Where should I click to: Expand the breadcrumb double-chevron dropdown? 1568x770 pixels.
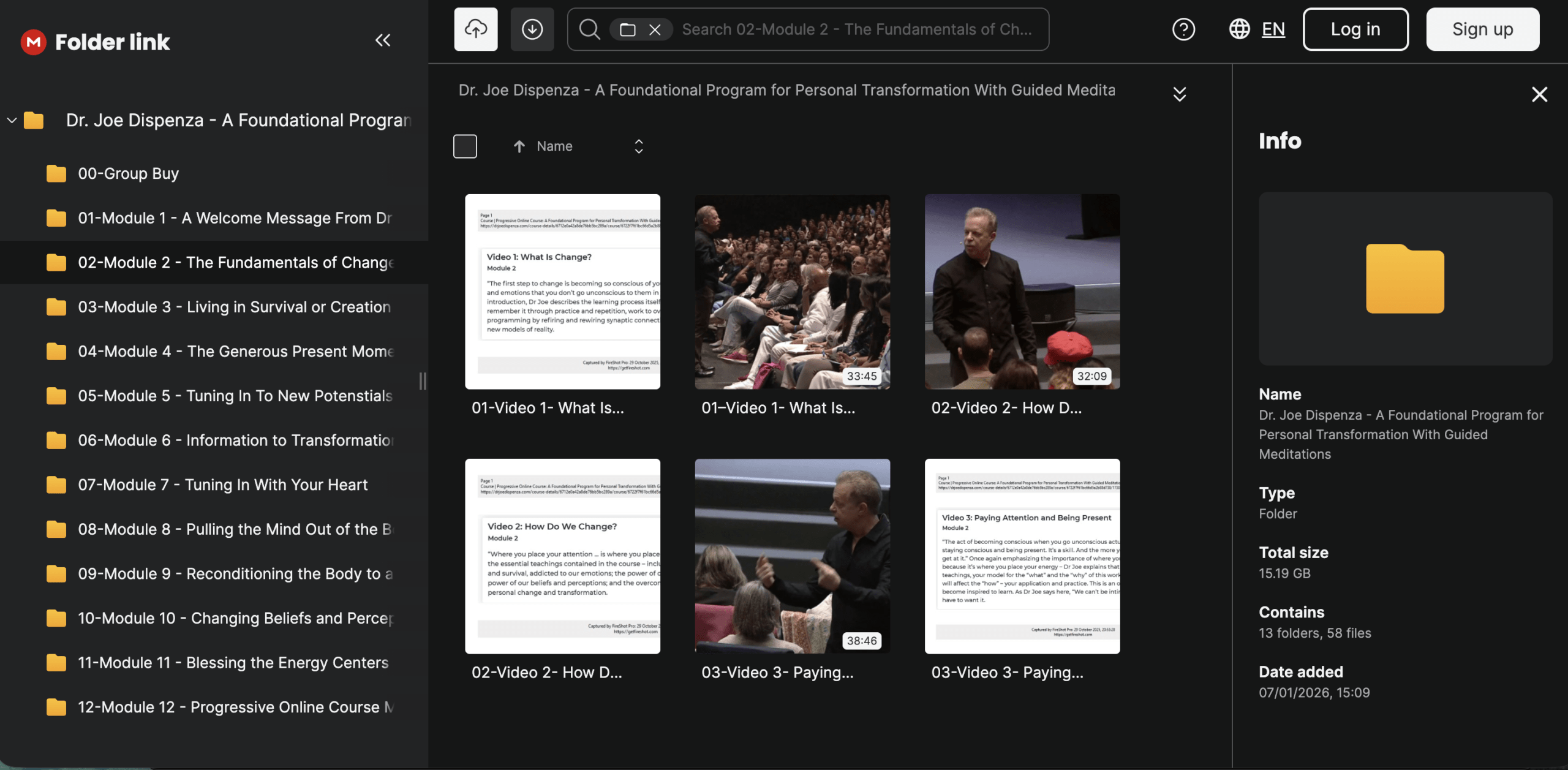[1179, 94]
